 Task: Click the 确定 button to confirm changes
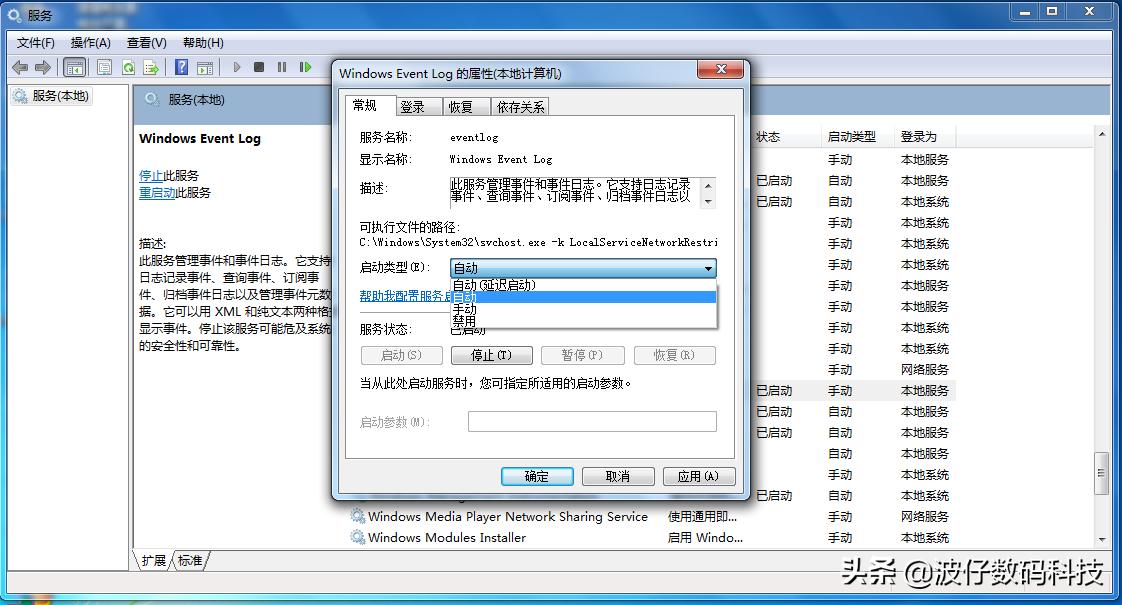537,476
